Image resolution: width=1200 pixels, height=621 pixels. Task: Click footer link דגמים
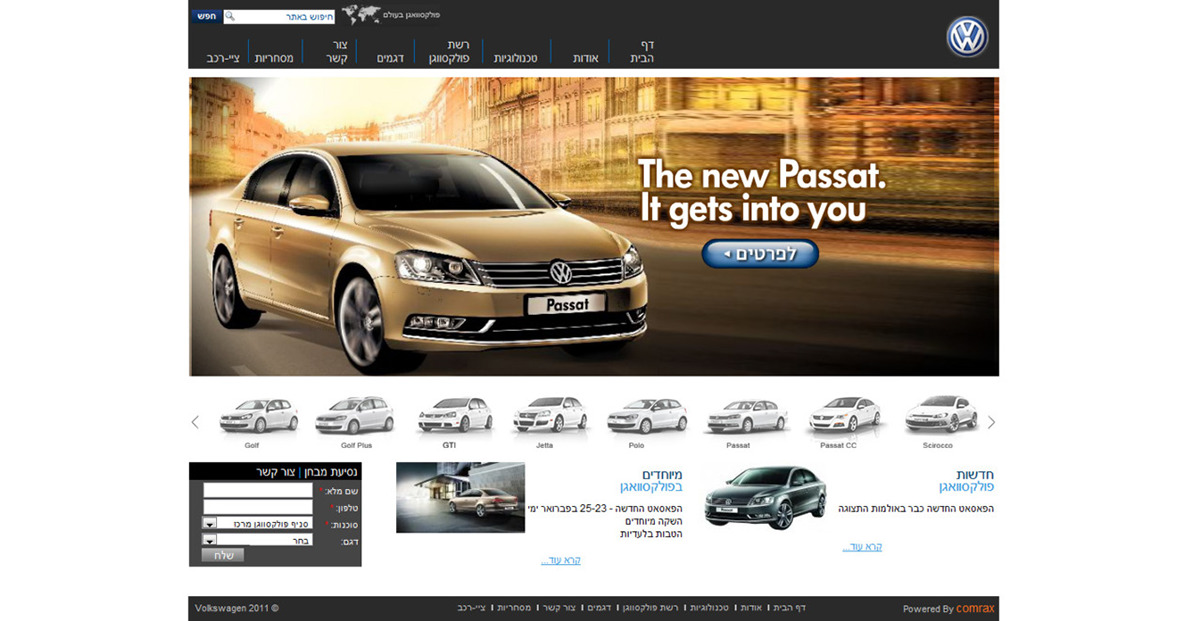click(x=599, y=608)
